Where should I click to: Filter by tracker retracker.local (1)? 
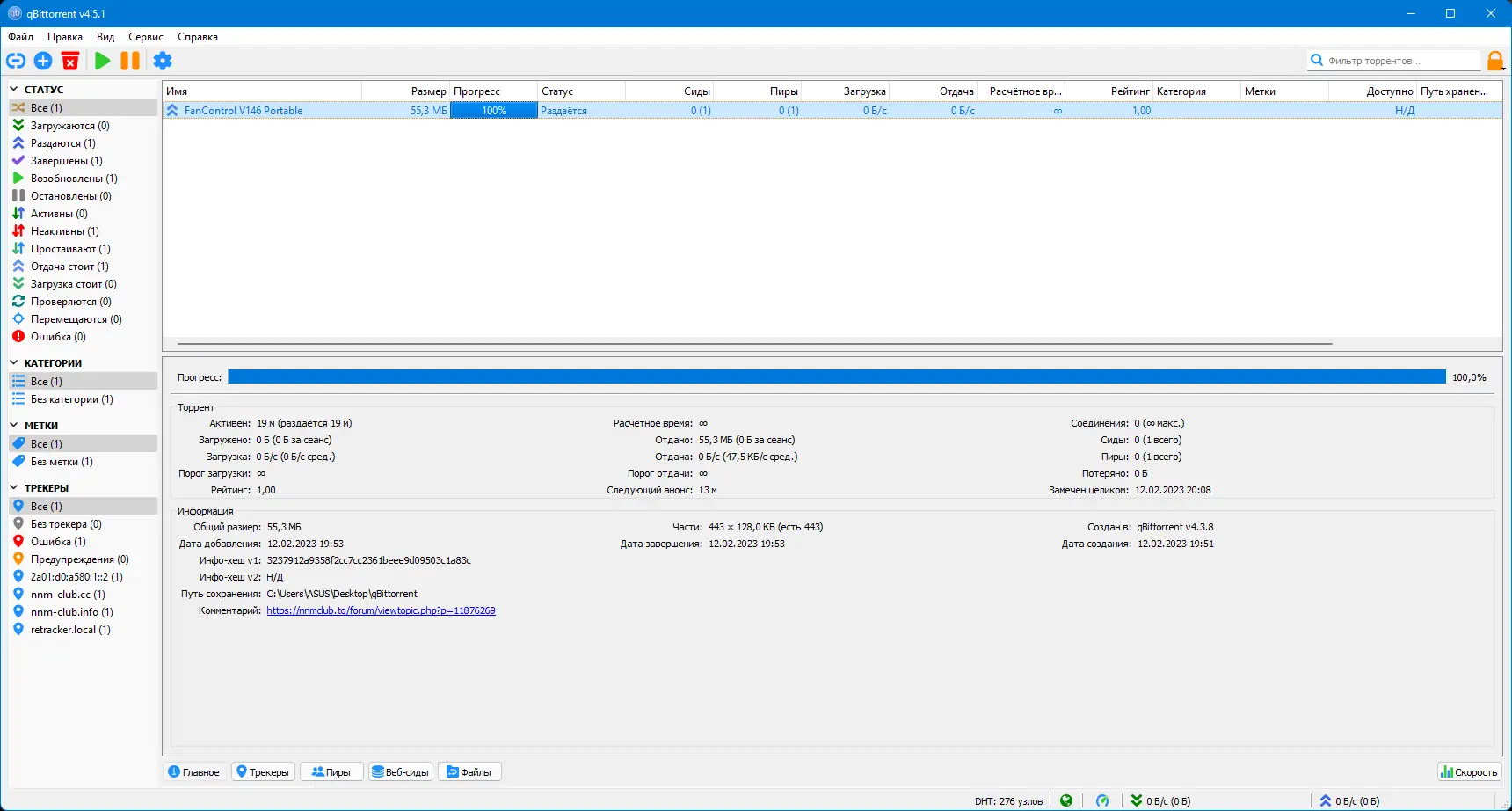[x=83, y=630]
